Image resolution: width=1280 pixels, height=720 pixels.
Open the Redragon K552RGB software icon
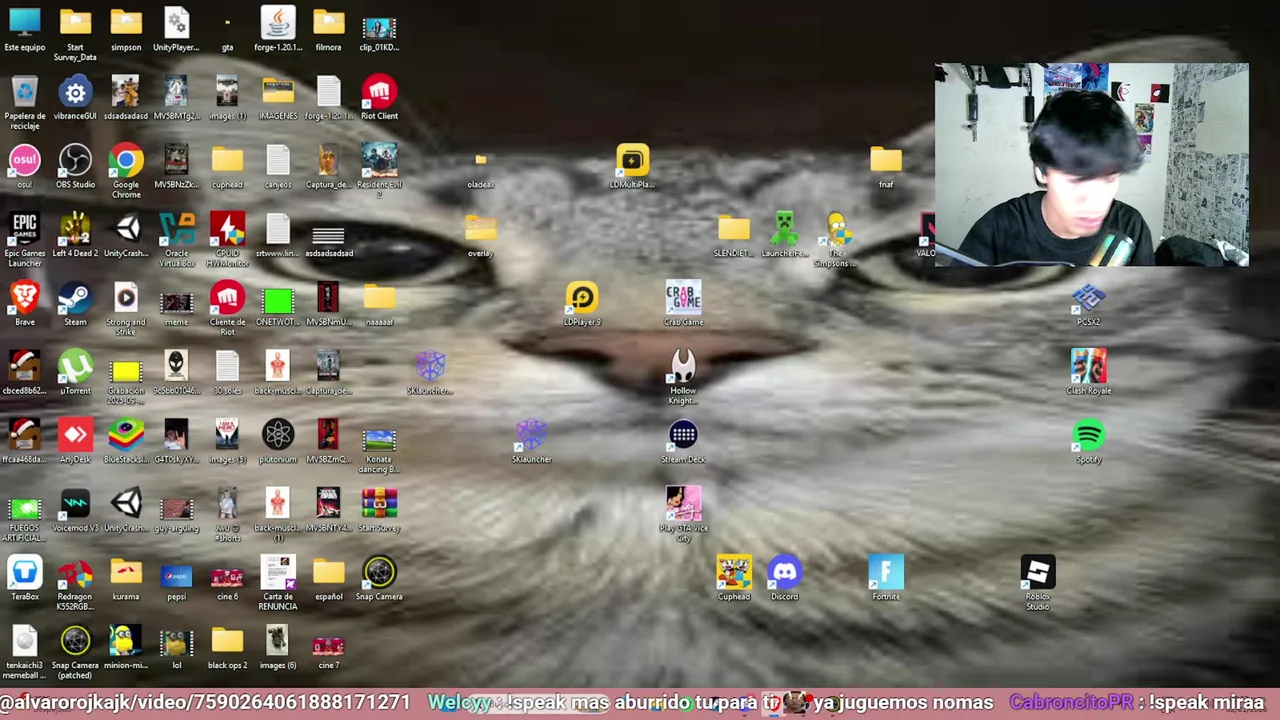click(76, 584)
